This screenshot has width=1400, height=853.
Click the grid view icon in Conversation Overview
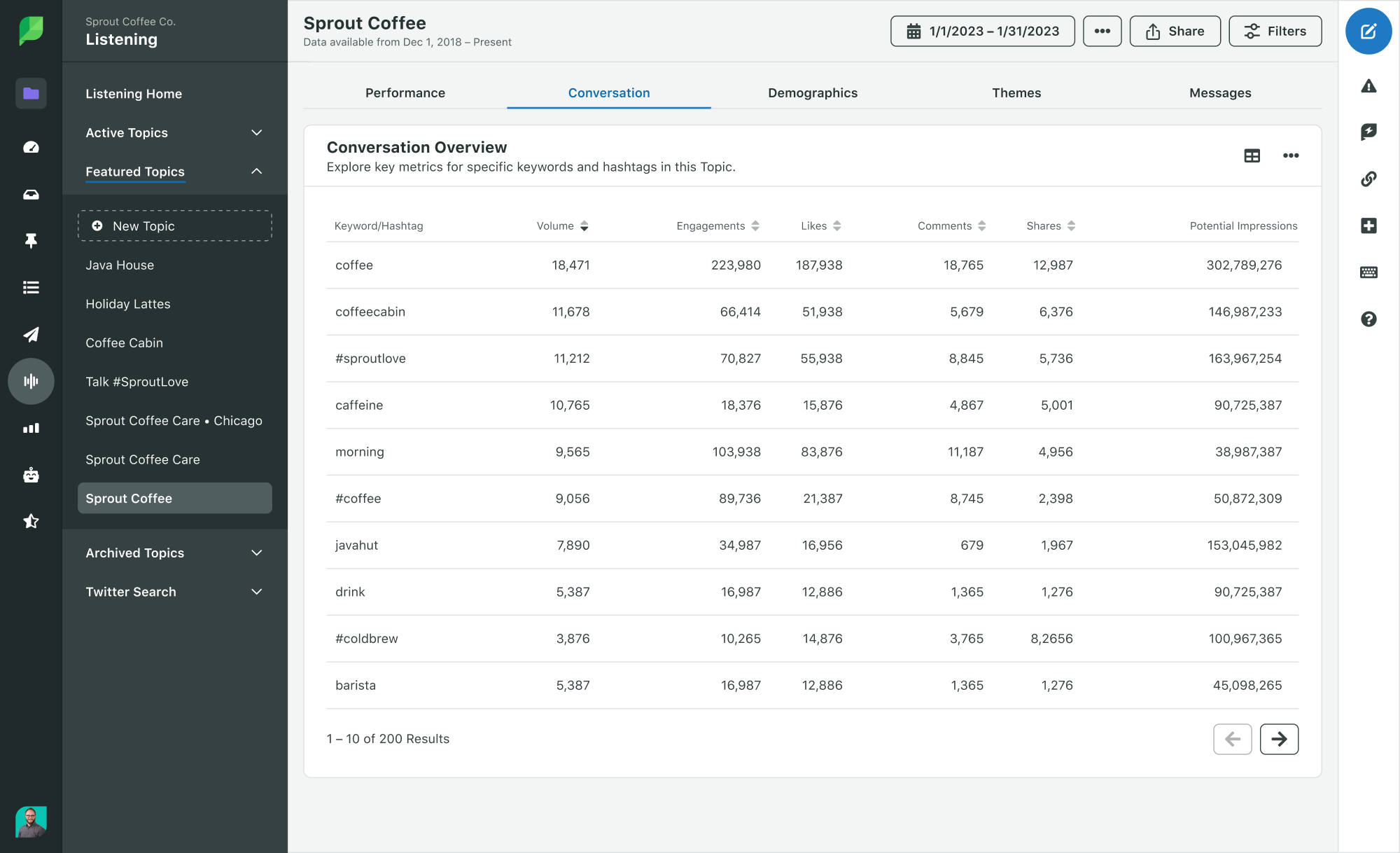point(1252,155)
